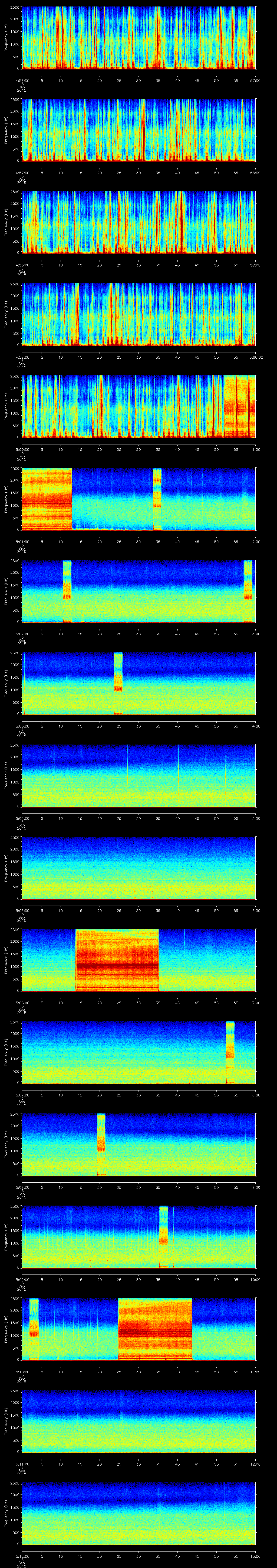Click the first narrow burst in the 5:02:00 spectrogram

pyautogui.click(x=67, y=590)
